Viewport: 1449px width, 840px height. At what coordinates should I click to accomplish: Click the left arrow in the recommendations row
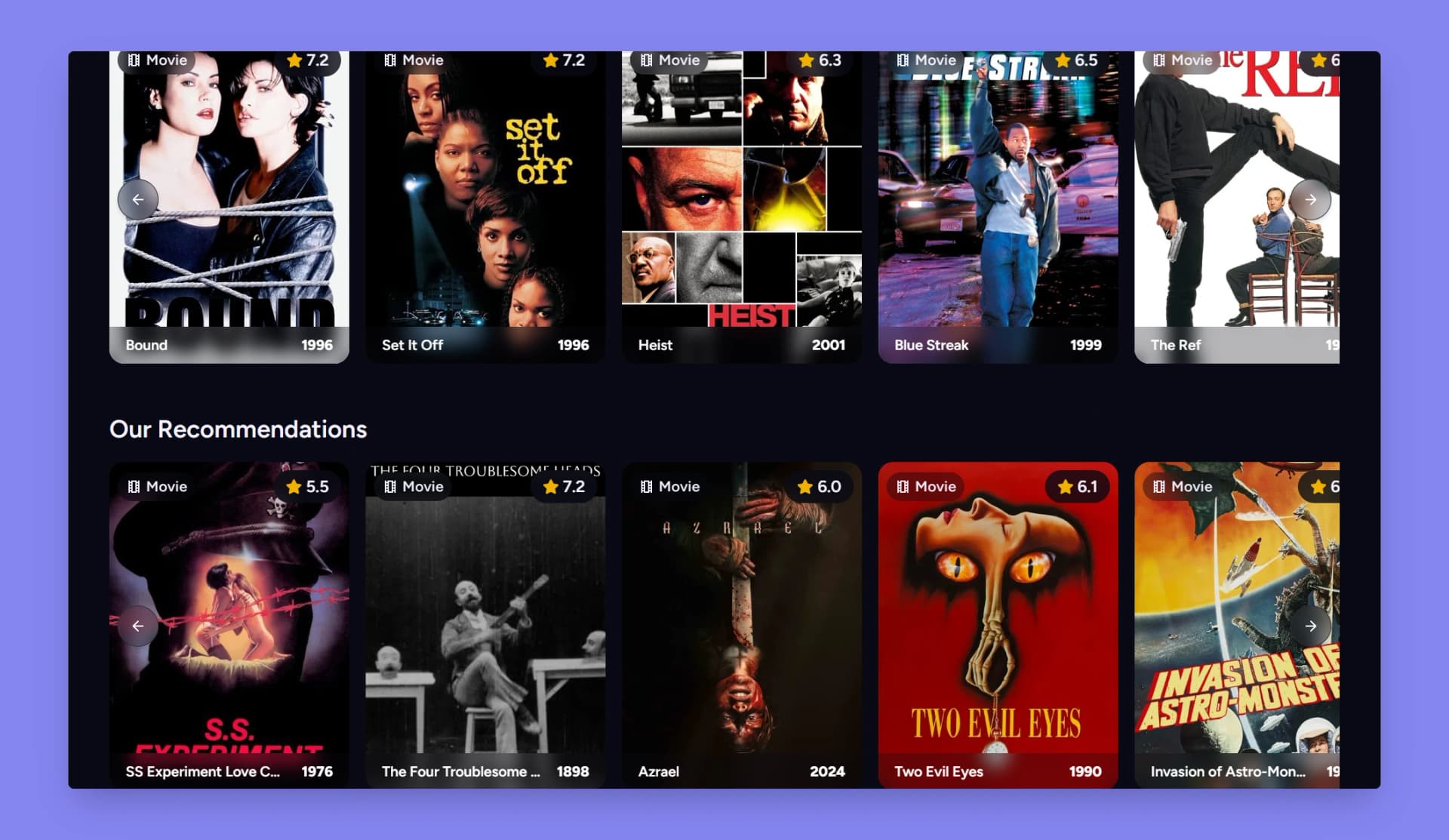[137, 626]
